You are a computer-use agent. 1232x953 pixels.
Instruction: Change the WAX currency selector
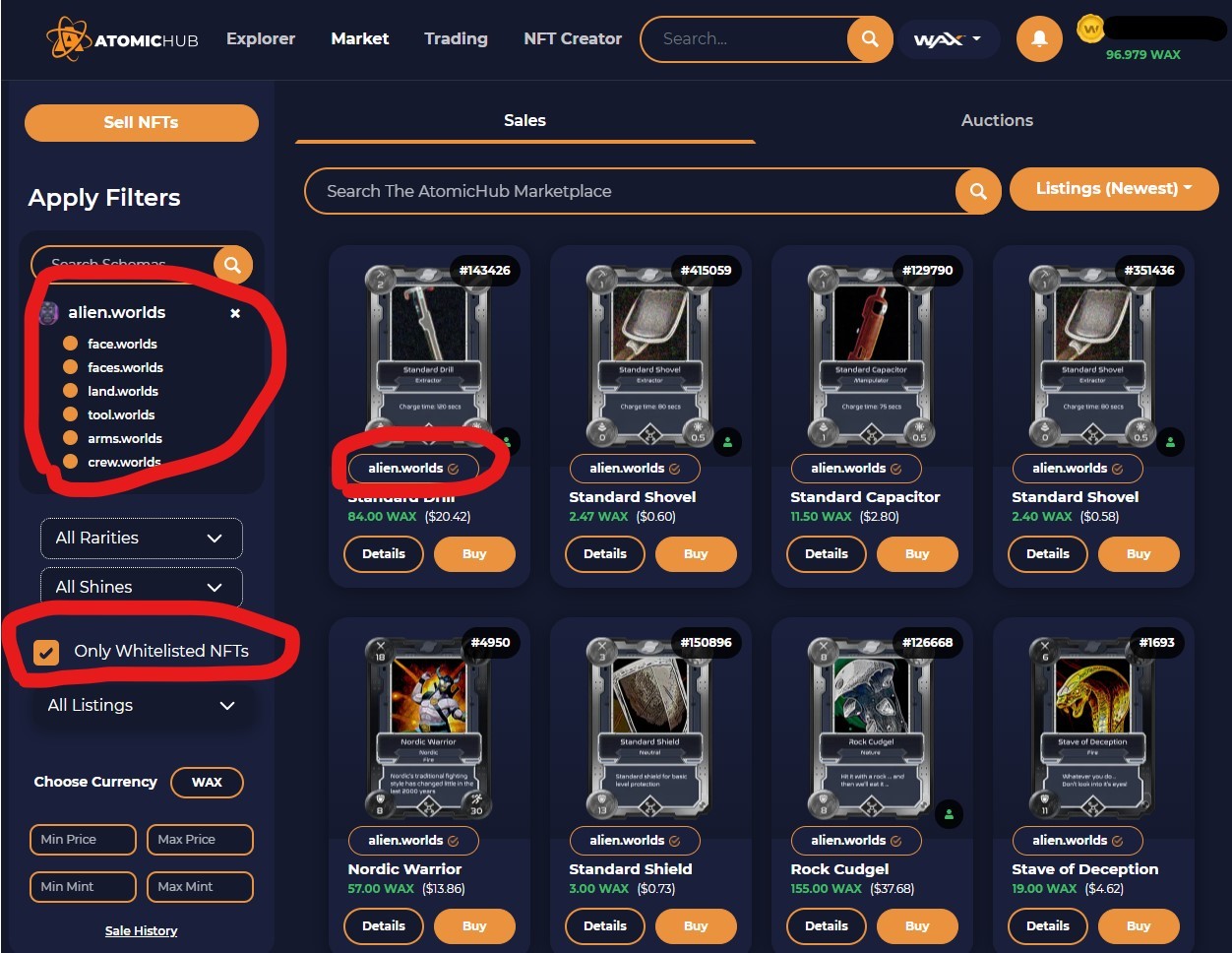[x=207, y=782]
